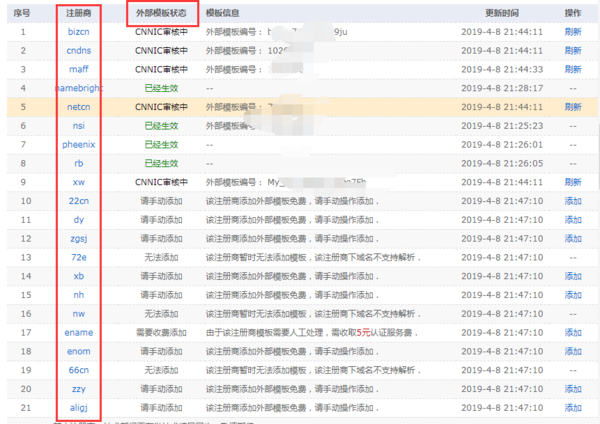Open the maff registrar link
600x424 pixels.
pos(78,69)
